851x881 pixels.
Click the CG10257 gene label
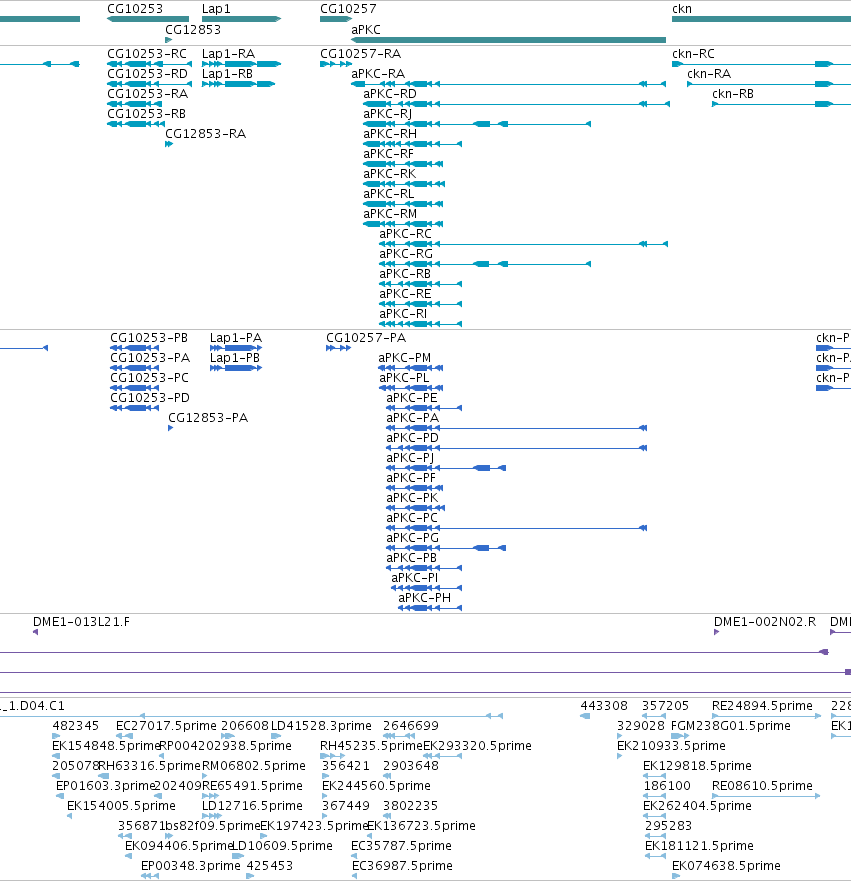348,9
